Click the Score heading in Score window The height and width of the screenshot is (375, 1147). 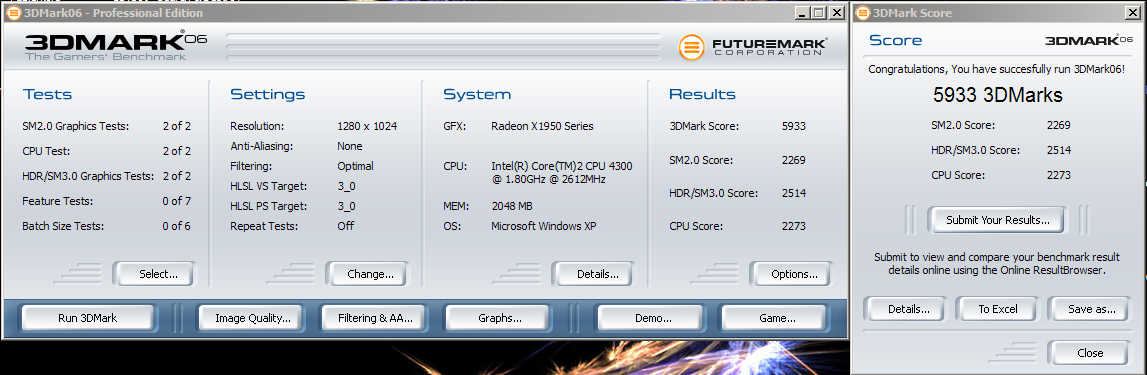(895, 41)
